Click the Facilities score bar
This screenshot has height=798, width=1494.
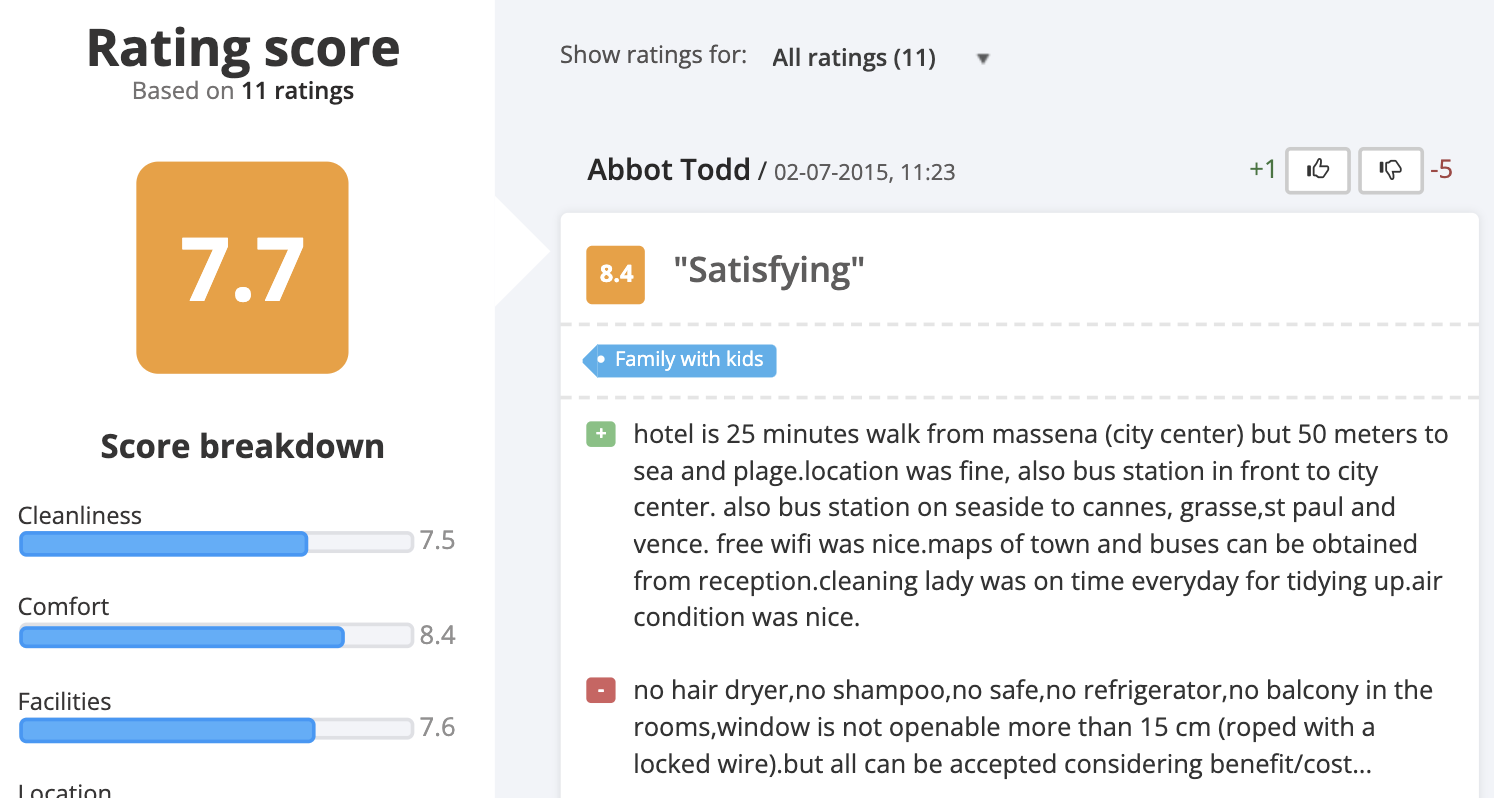(216, 730)
